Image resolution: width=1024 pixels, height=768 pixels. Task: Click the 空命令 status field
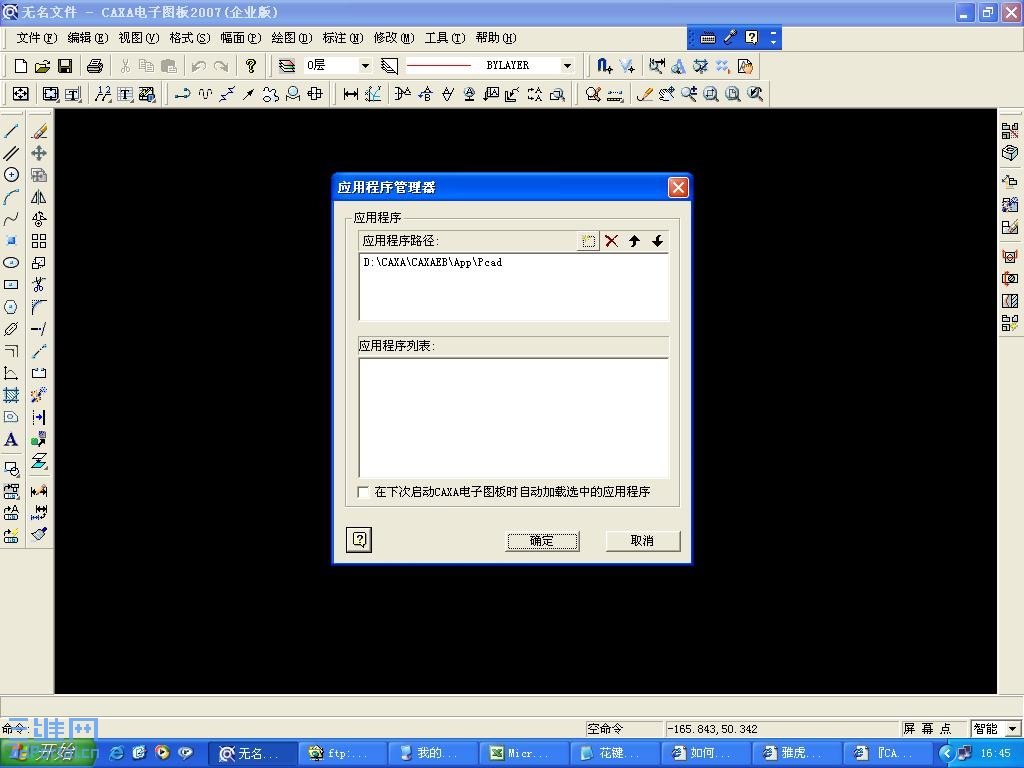(623, 728)
